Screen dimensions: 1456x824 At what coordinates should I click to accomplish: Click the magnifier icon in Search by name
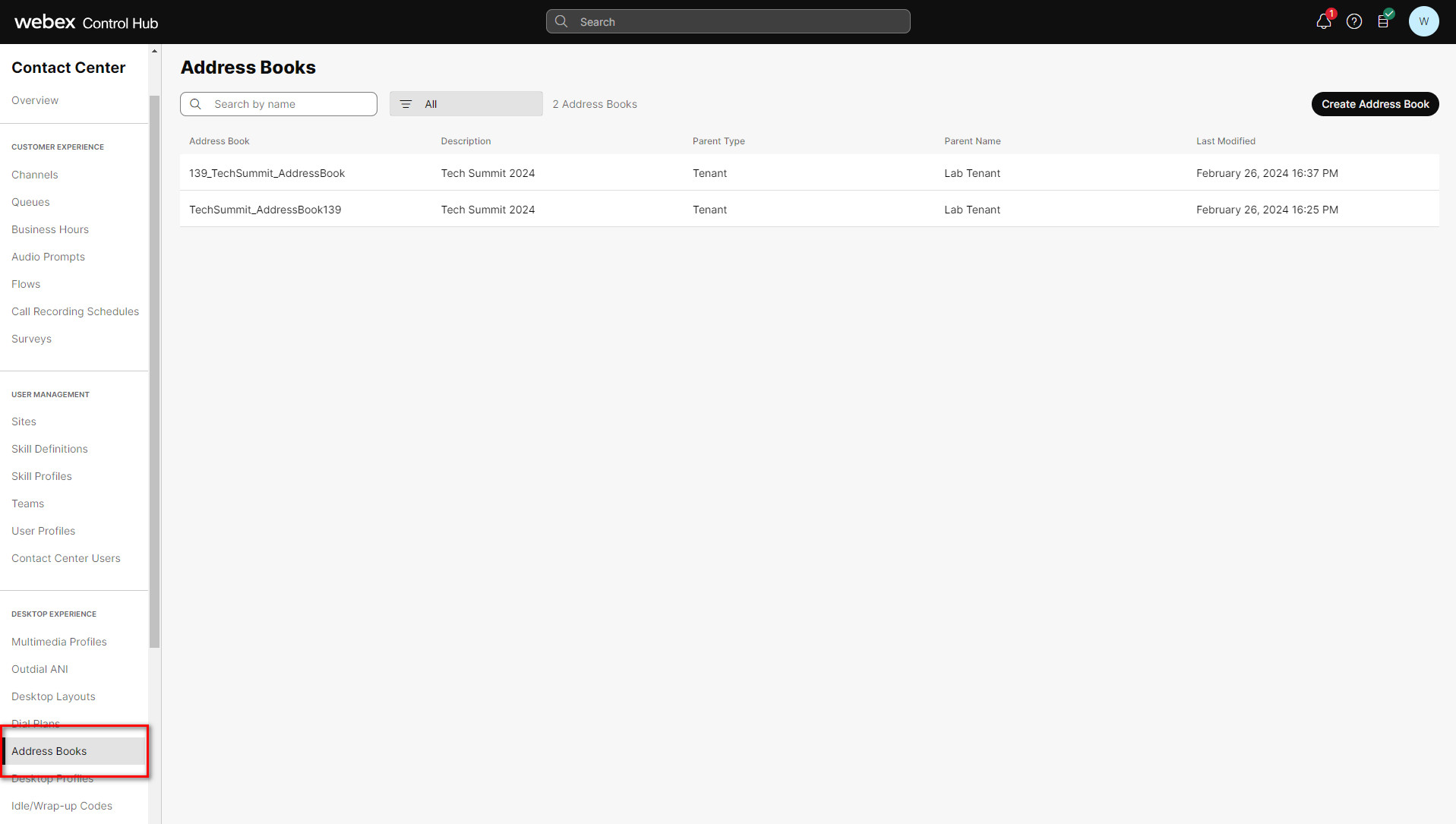[x=196, y=104]
